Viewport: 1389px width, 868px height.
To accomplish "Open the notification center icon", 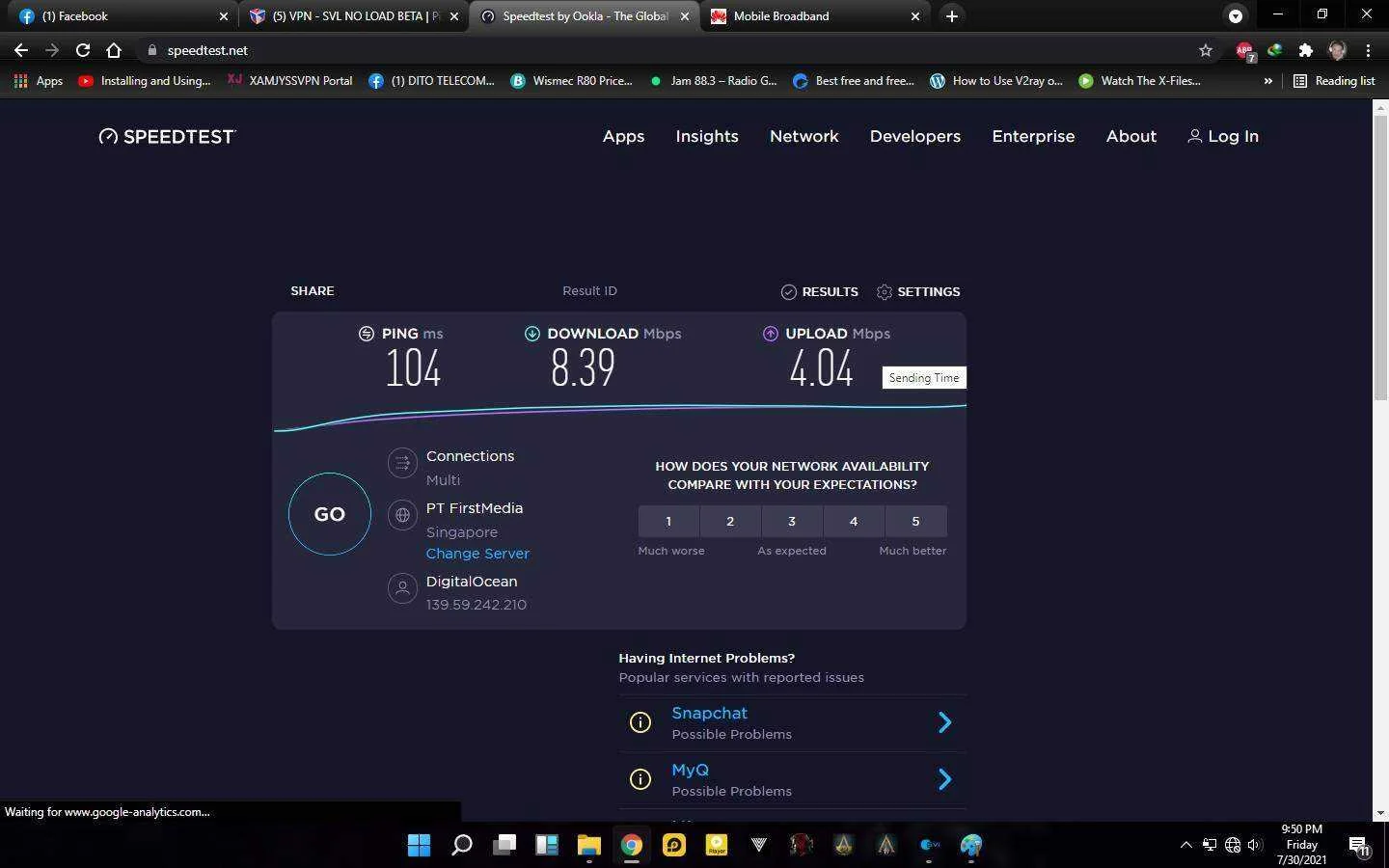I will (x=1359, y=846).
